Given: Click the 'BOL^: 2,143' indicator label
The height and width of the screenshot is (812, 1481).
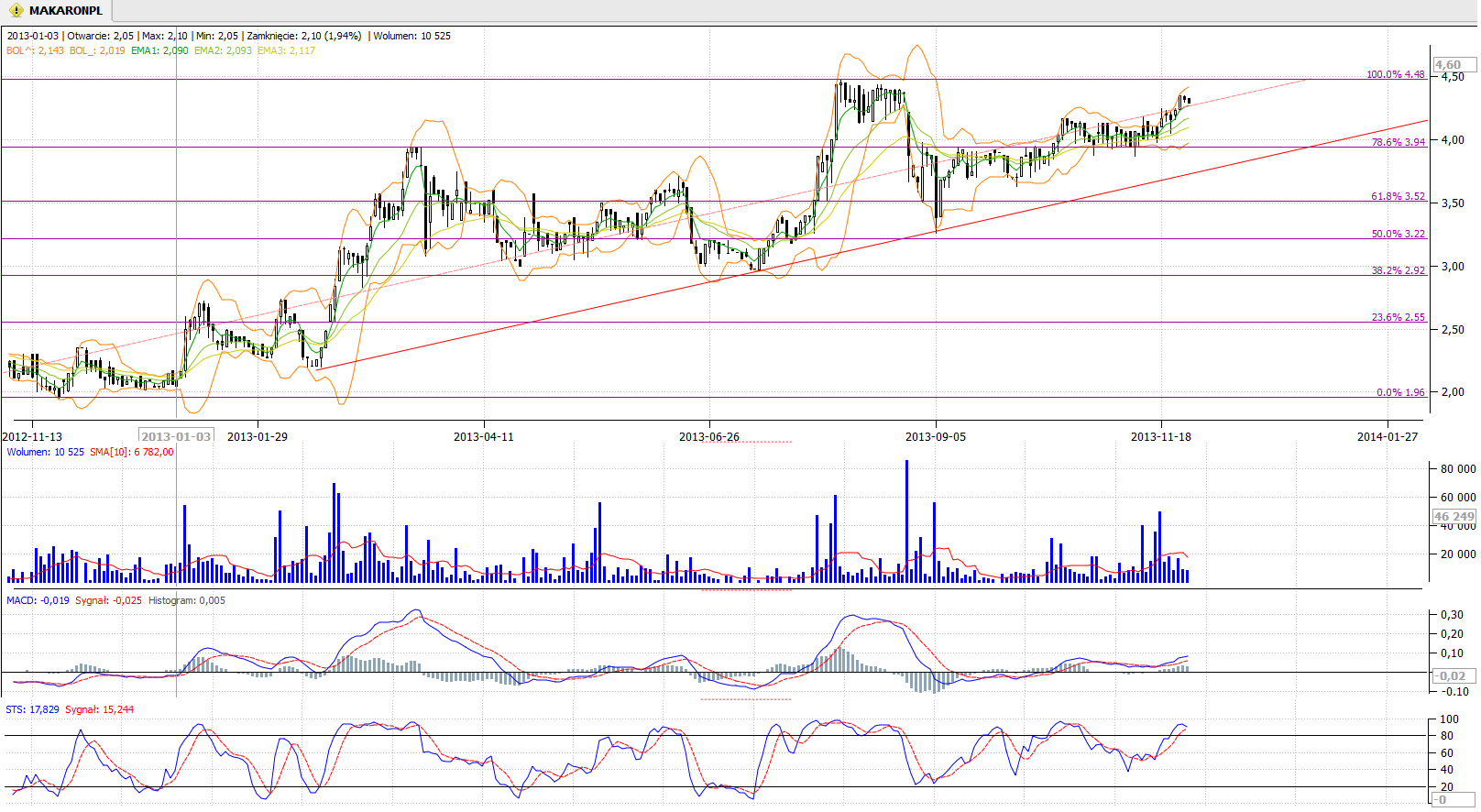Looking at the screenshot, I should point(35,51).
